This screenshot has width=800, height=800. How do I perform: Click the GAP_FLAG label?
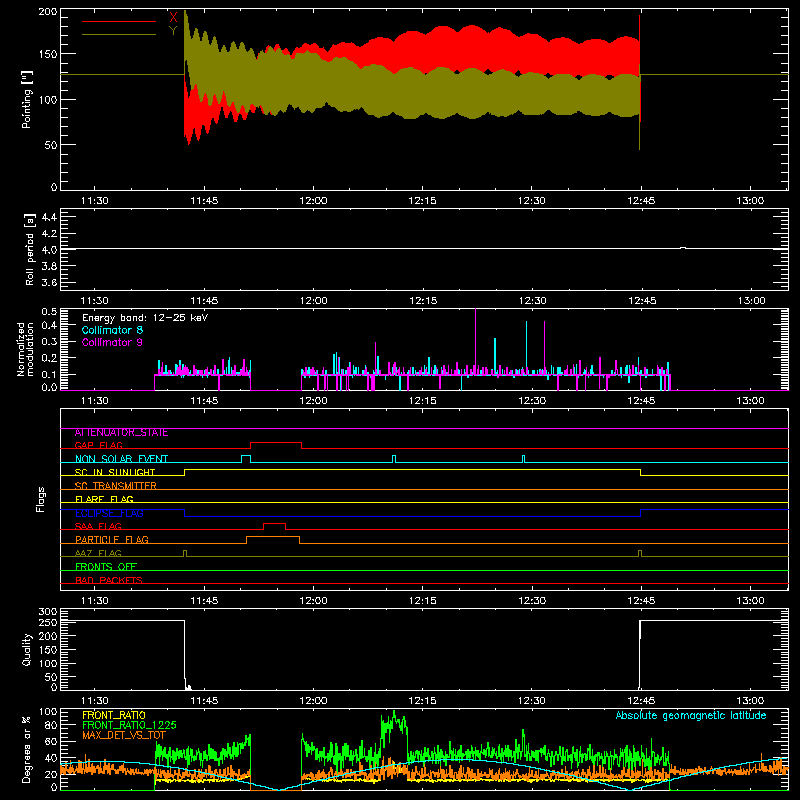point(98,445)
